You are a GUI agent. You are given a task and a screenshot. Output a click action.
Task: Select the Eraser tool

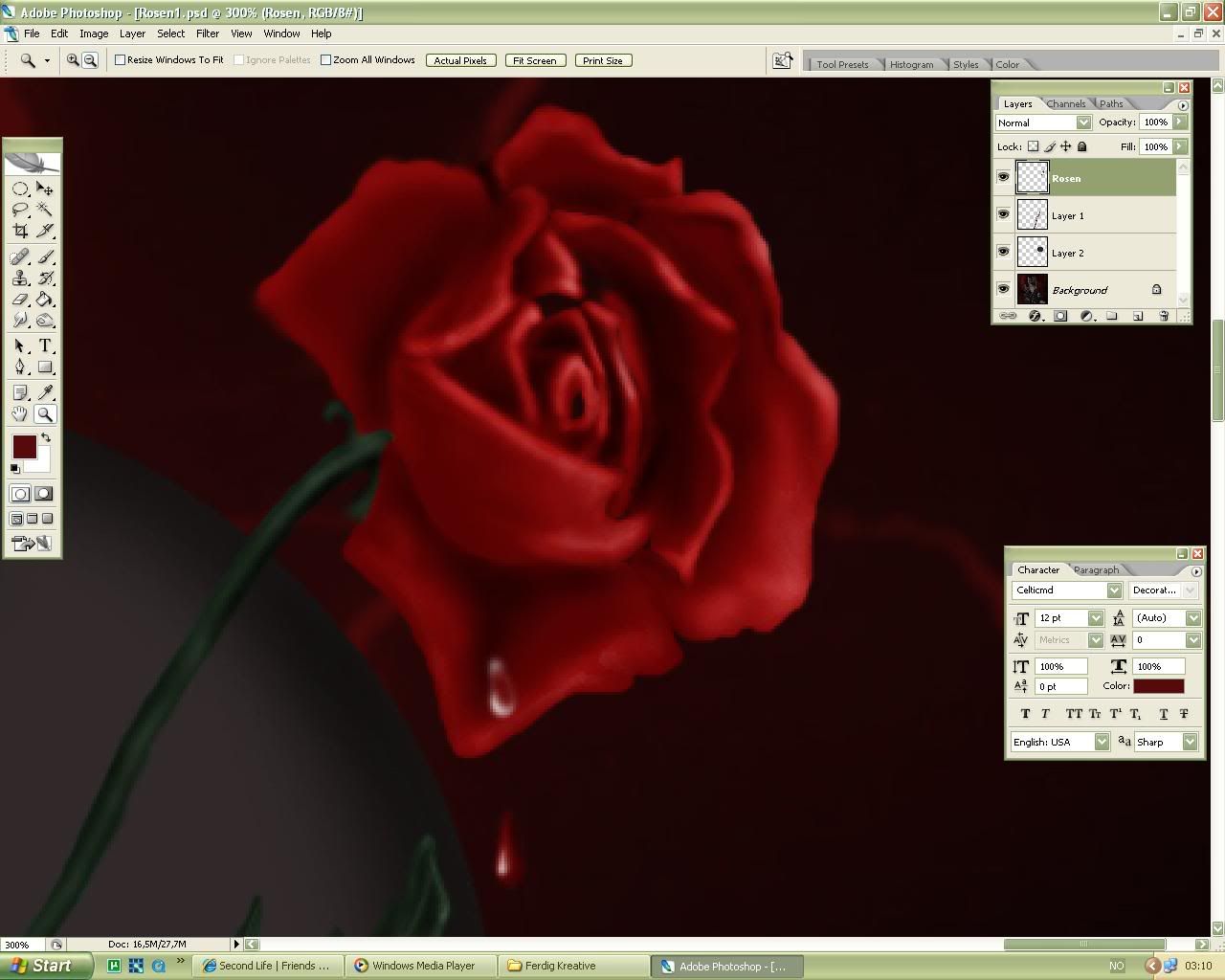point(20,300)
